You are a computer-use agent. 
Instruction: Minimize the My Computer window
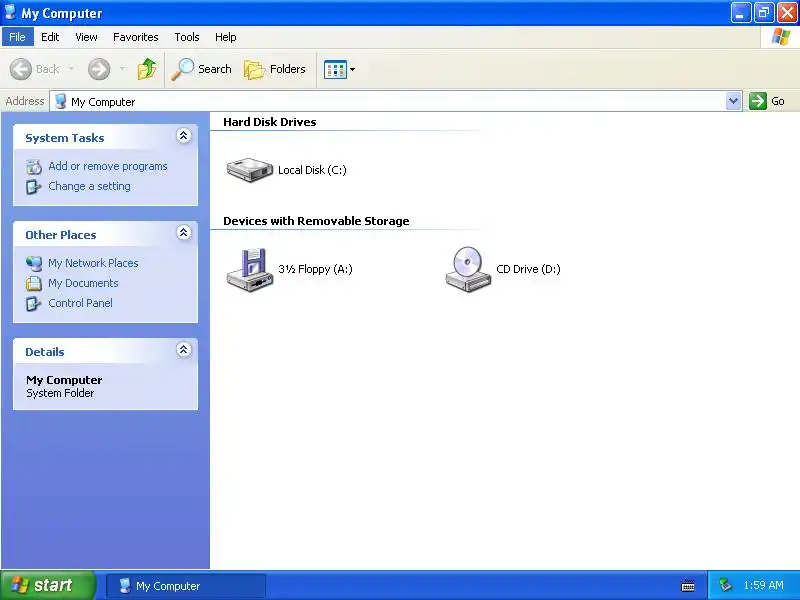(x=741, y=13)
